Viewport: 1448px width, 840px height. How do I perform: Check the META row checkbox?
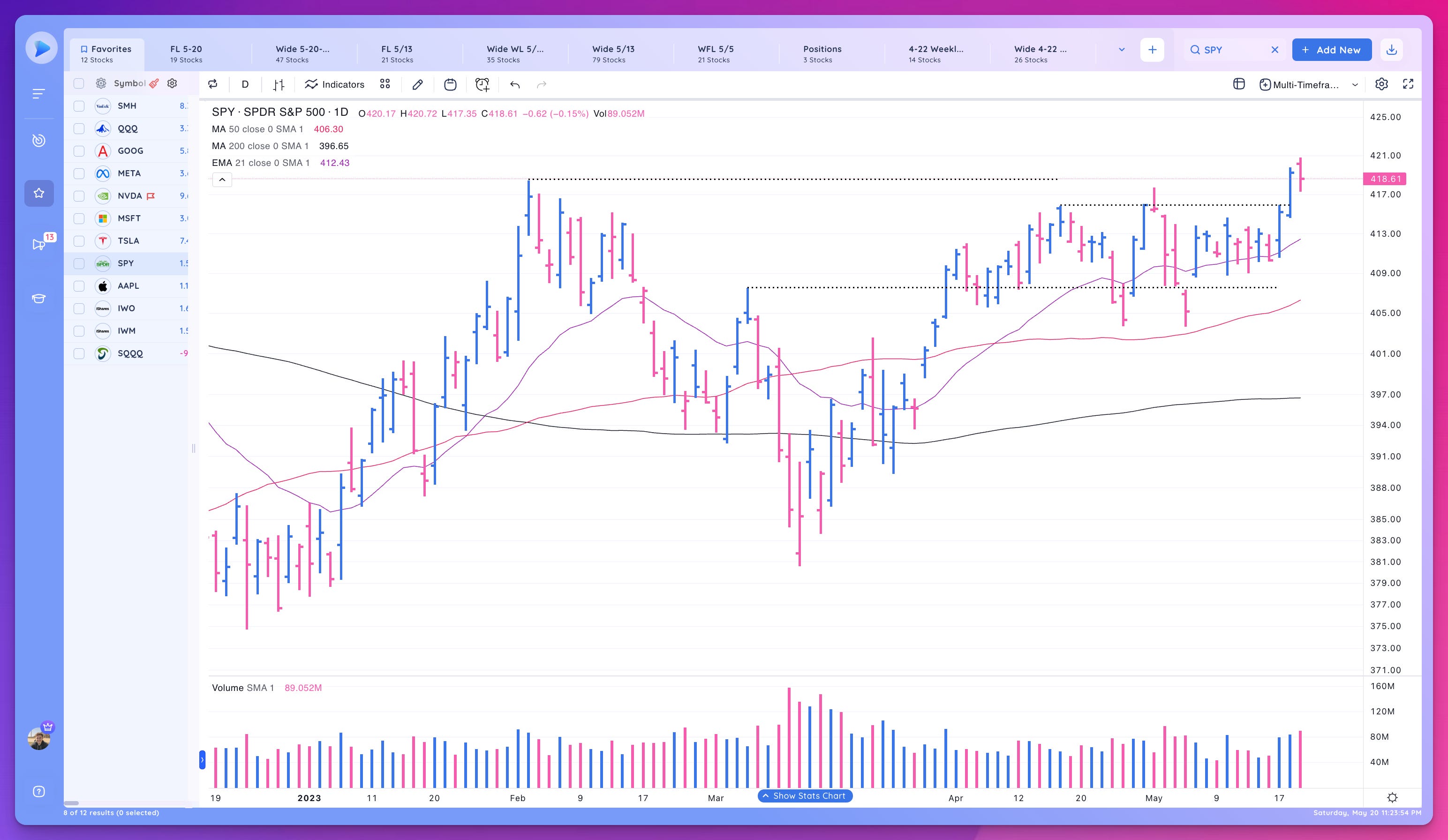tap(79, 173)
